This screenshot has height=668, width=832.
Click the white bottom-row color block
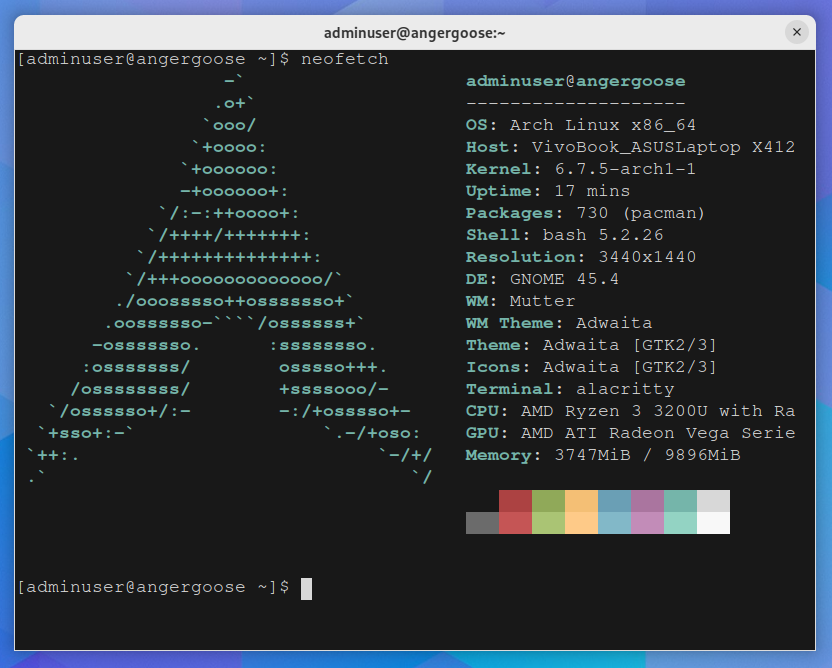(713, 523)
